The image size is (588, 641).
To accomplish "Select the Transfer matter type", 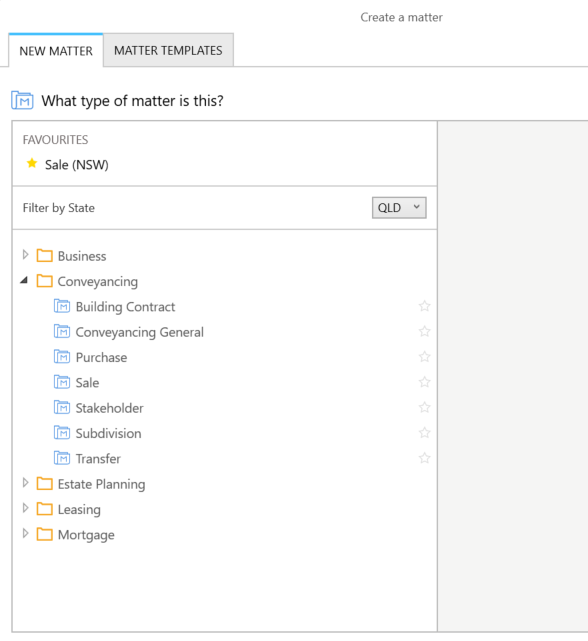I will coord(98,459).
